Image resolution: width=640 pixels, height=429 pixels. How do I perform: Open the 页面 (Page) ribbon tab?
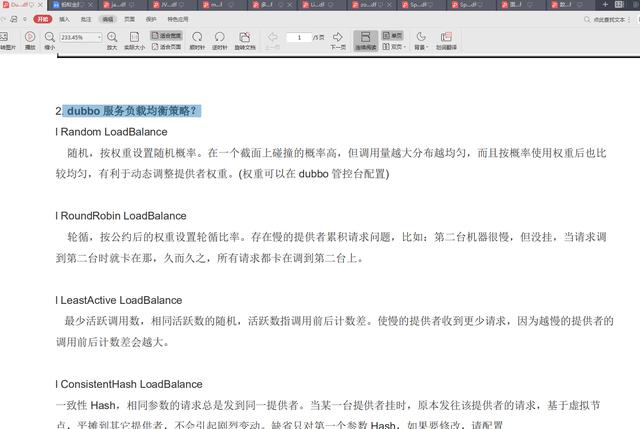[x=129, y=19]
